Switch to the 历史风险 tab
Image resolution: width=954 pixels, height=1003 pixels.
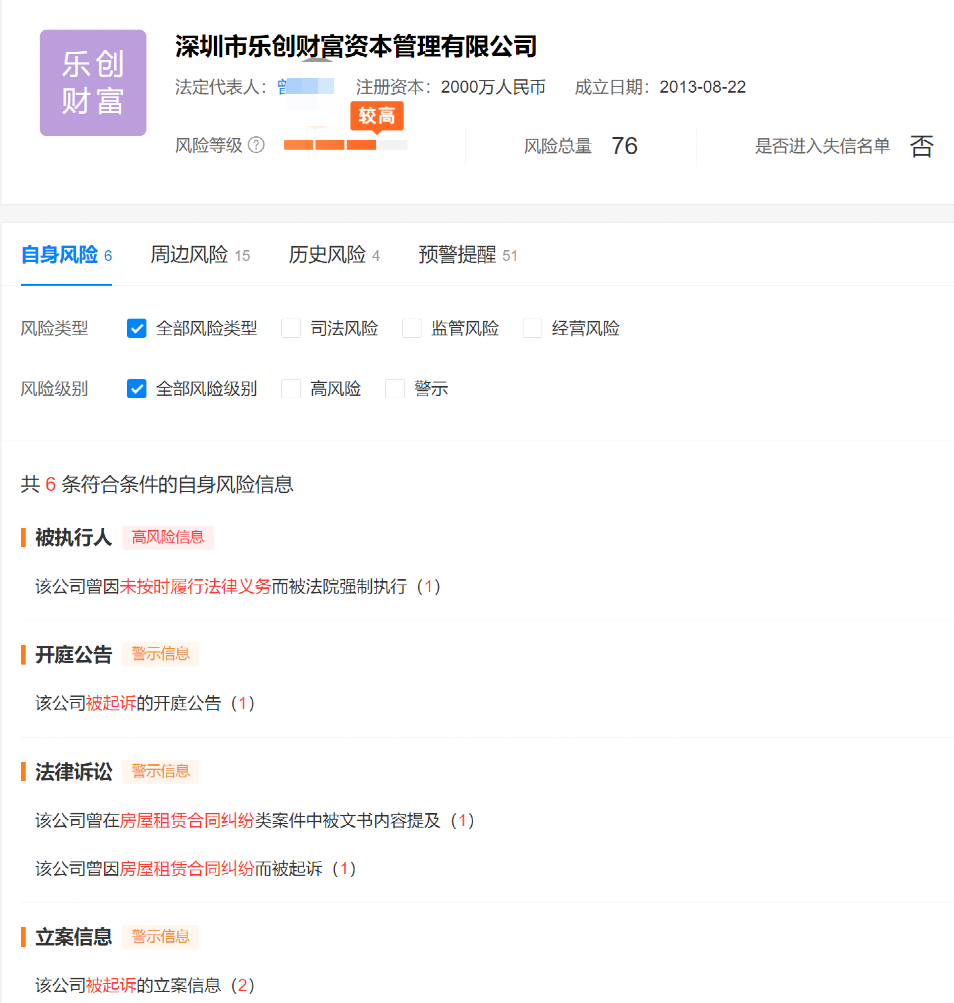pyautogui.click(x=334, y=255)
